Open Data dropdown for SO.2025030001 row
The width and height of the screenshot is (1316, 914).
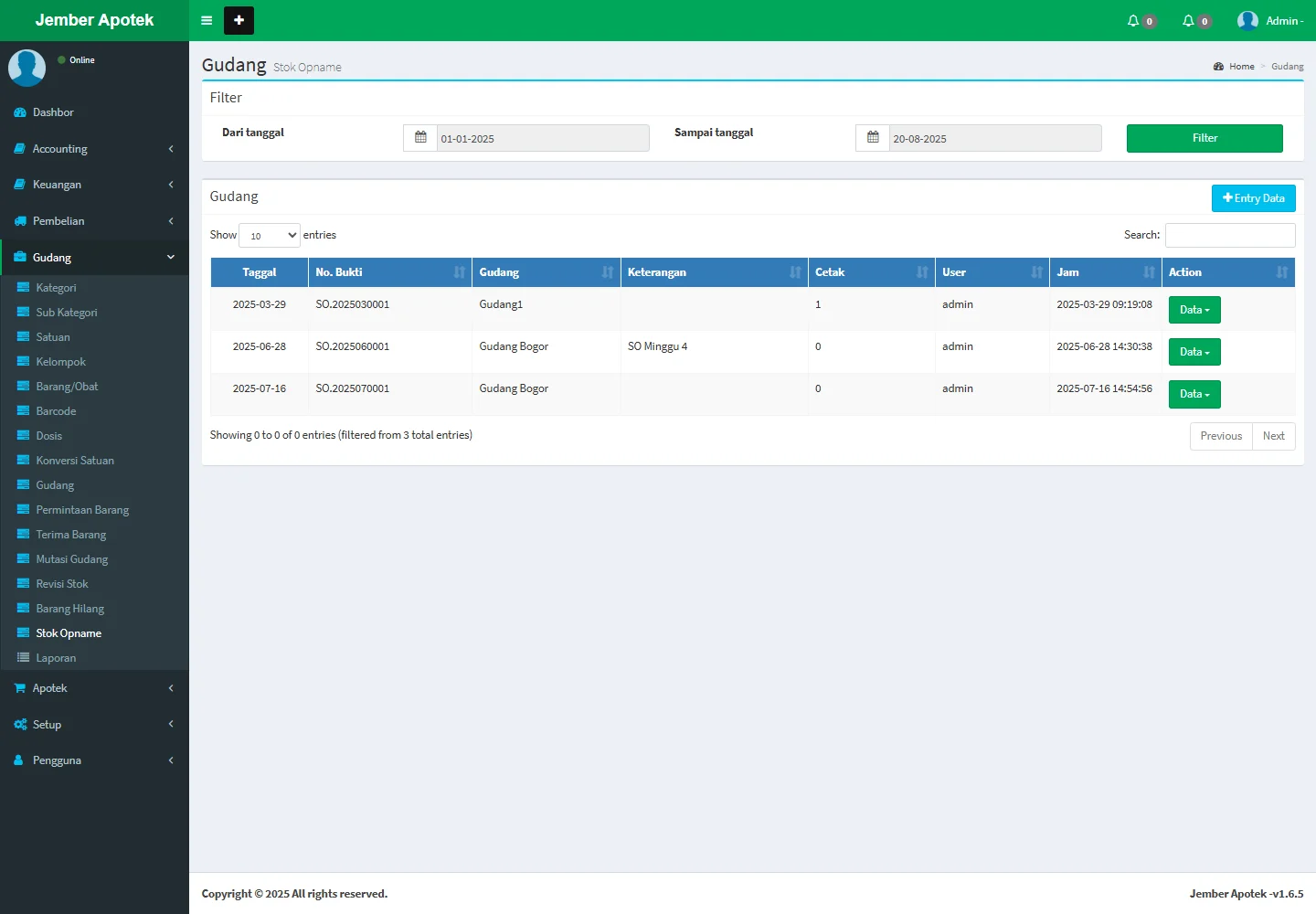(x=1194, y=310)
